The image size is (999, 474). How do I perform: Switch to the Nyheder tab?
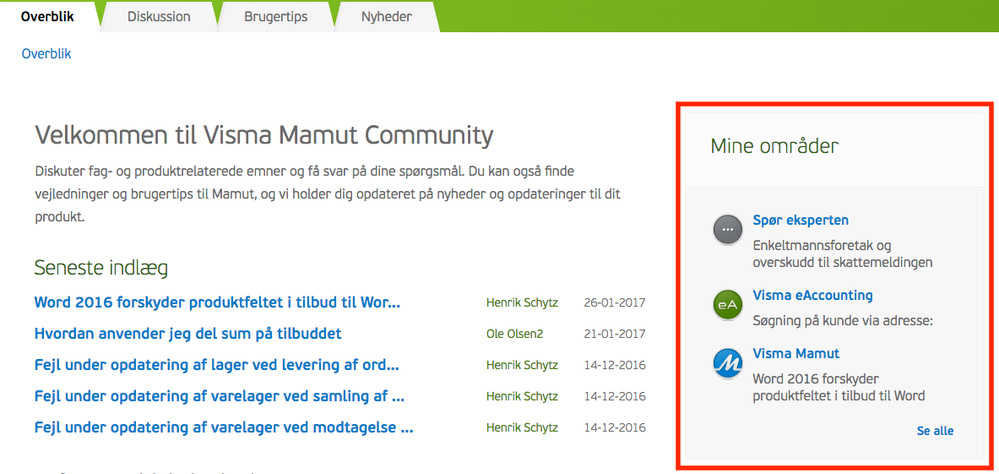(x=386, y=17)
